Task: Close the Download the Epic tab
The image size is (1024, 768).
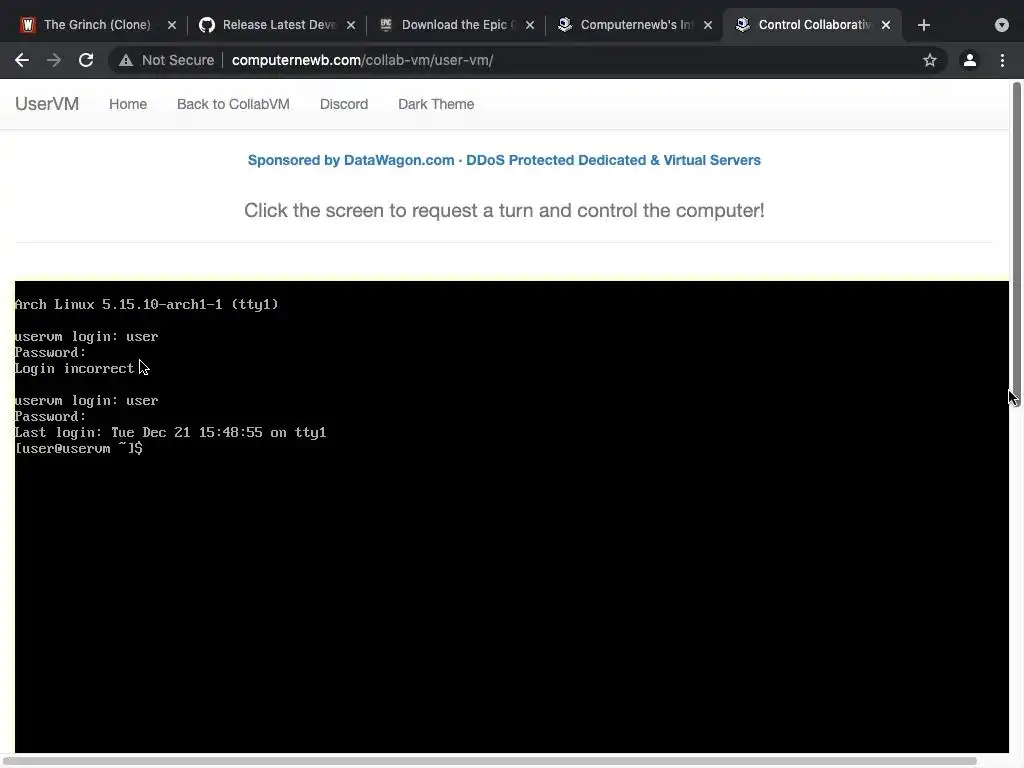Action: 530,25
